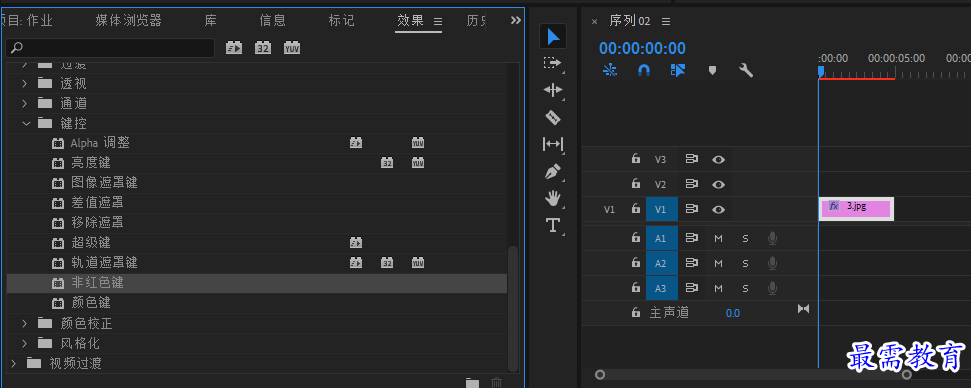Expand the 颜色校正 folder
The width and height of the screenshot is (971, 388).
coord(25,323)
